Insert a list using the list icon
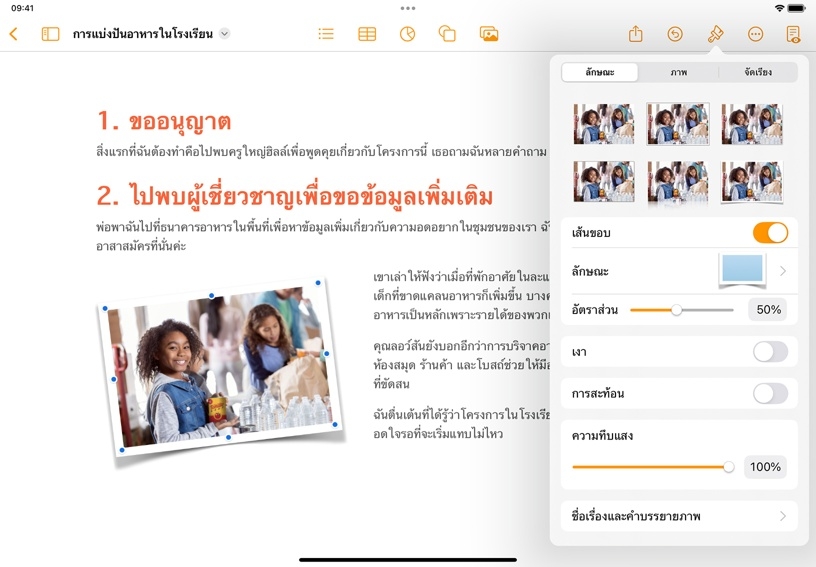 pos(326,34)
